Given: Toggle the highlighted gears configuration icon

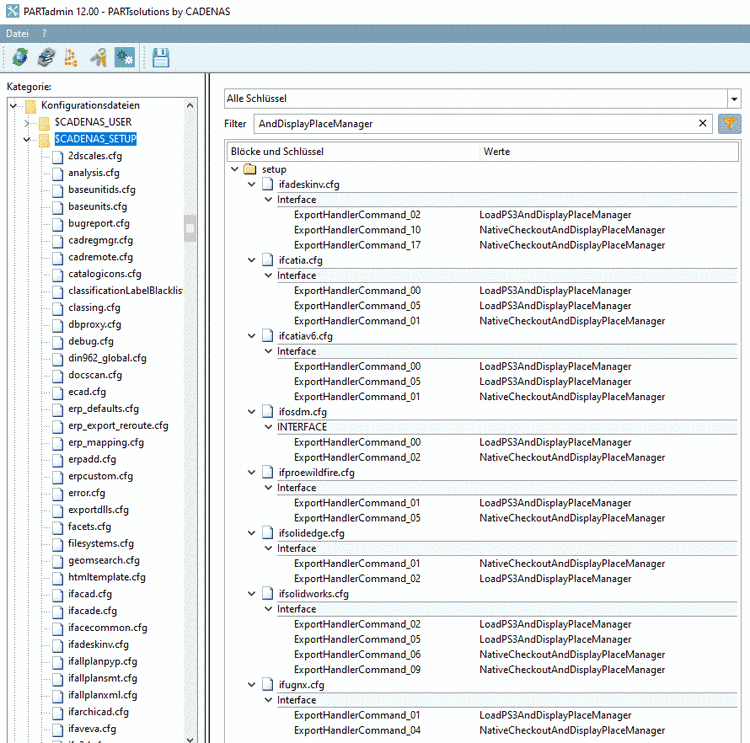Looking at the screenshot, I should click(x=125, y=59).
